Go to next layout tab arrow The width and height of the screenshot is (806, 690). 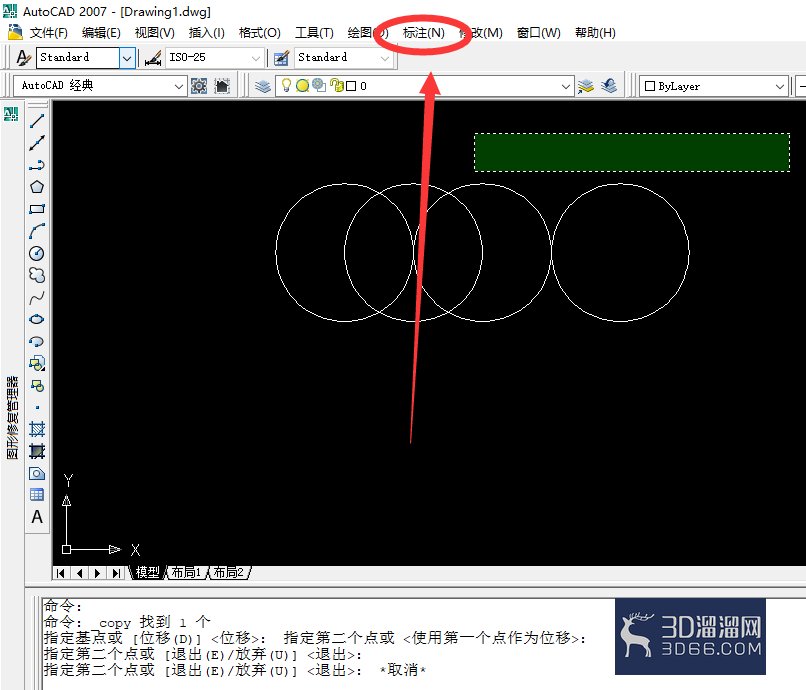pyautogui.click(x=98, y=573)
